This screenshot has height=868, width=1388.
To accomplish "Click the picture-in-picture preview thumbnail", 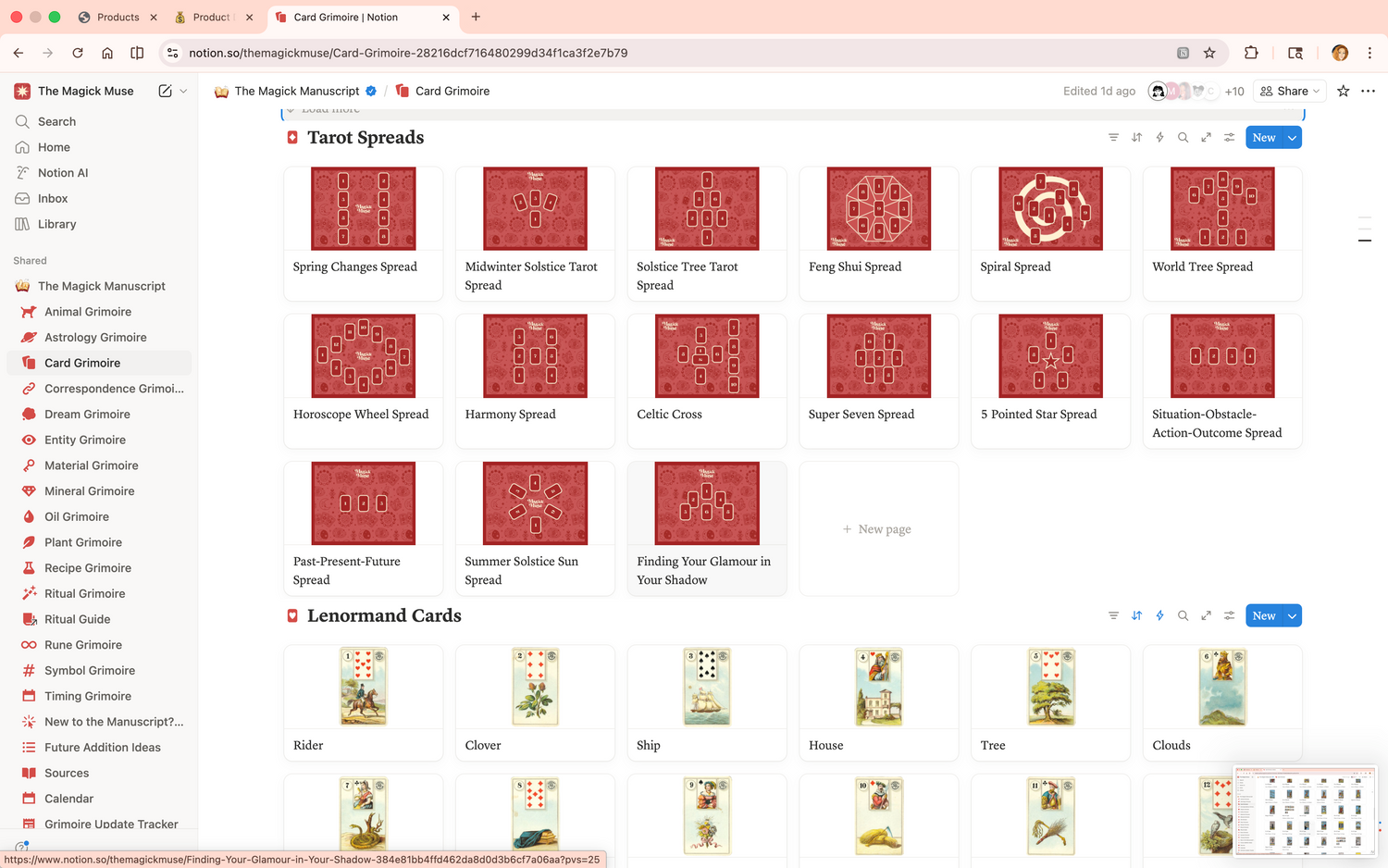I will pos(1304,811).
